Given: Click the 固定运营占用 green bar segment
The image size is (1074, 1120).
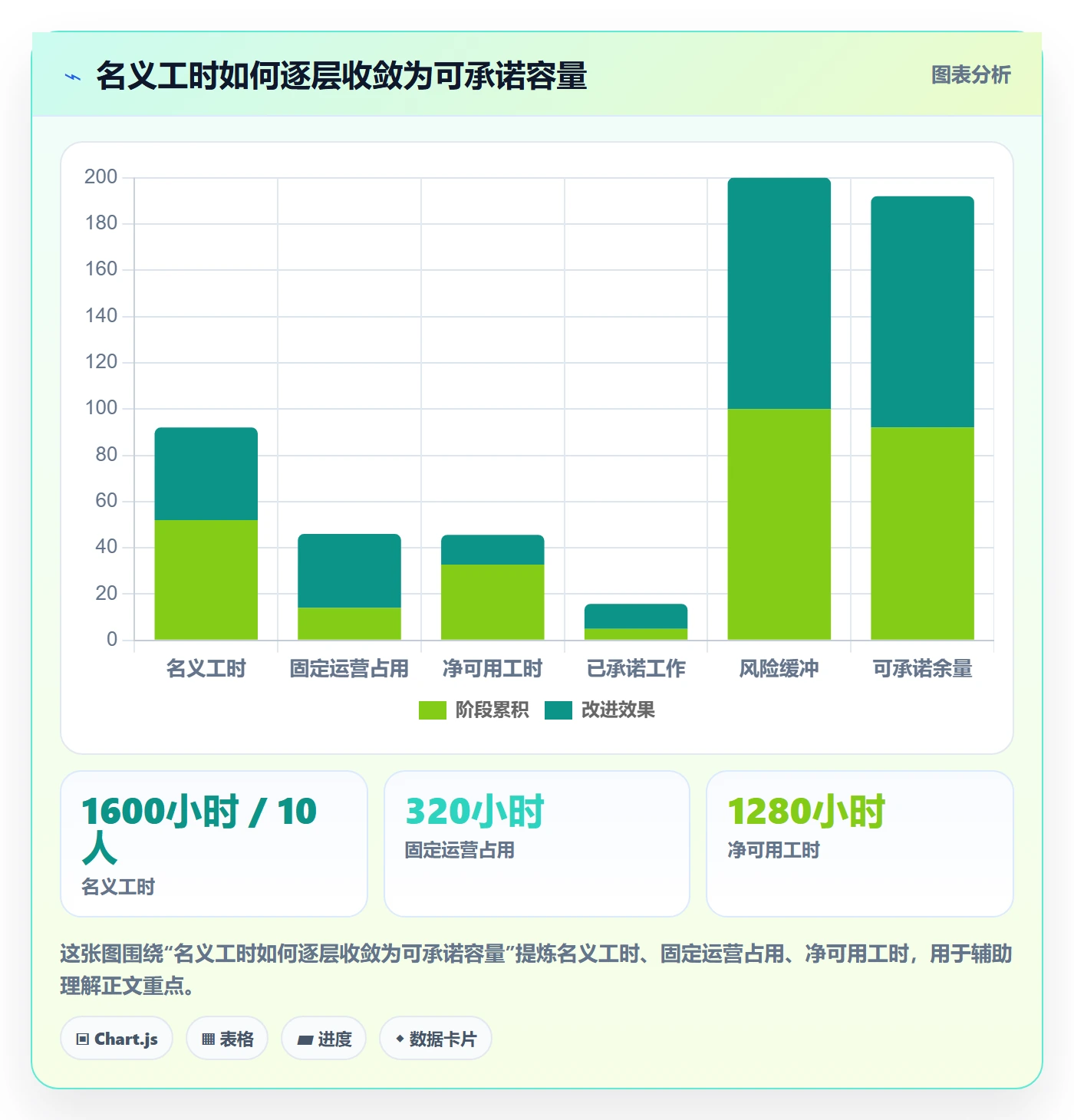Looking at the screenshot, I should [x=349, y=624].
